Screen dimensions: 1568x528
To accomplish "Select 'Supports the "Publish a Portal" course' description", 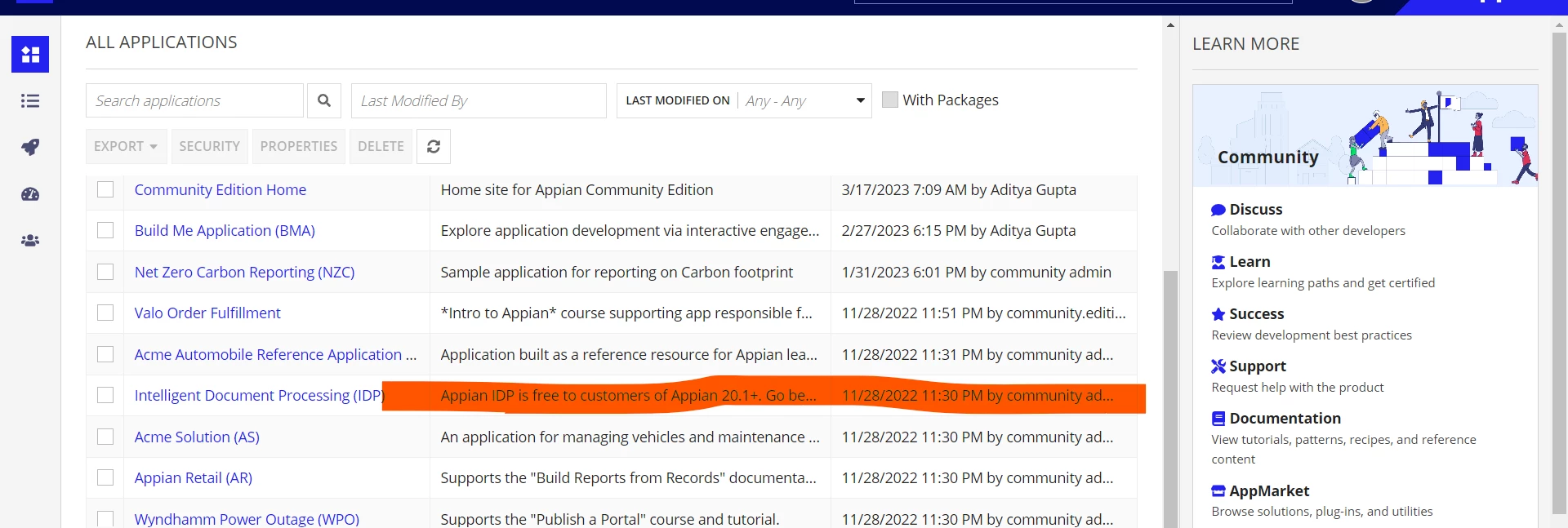I will [x=609, y=519].
